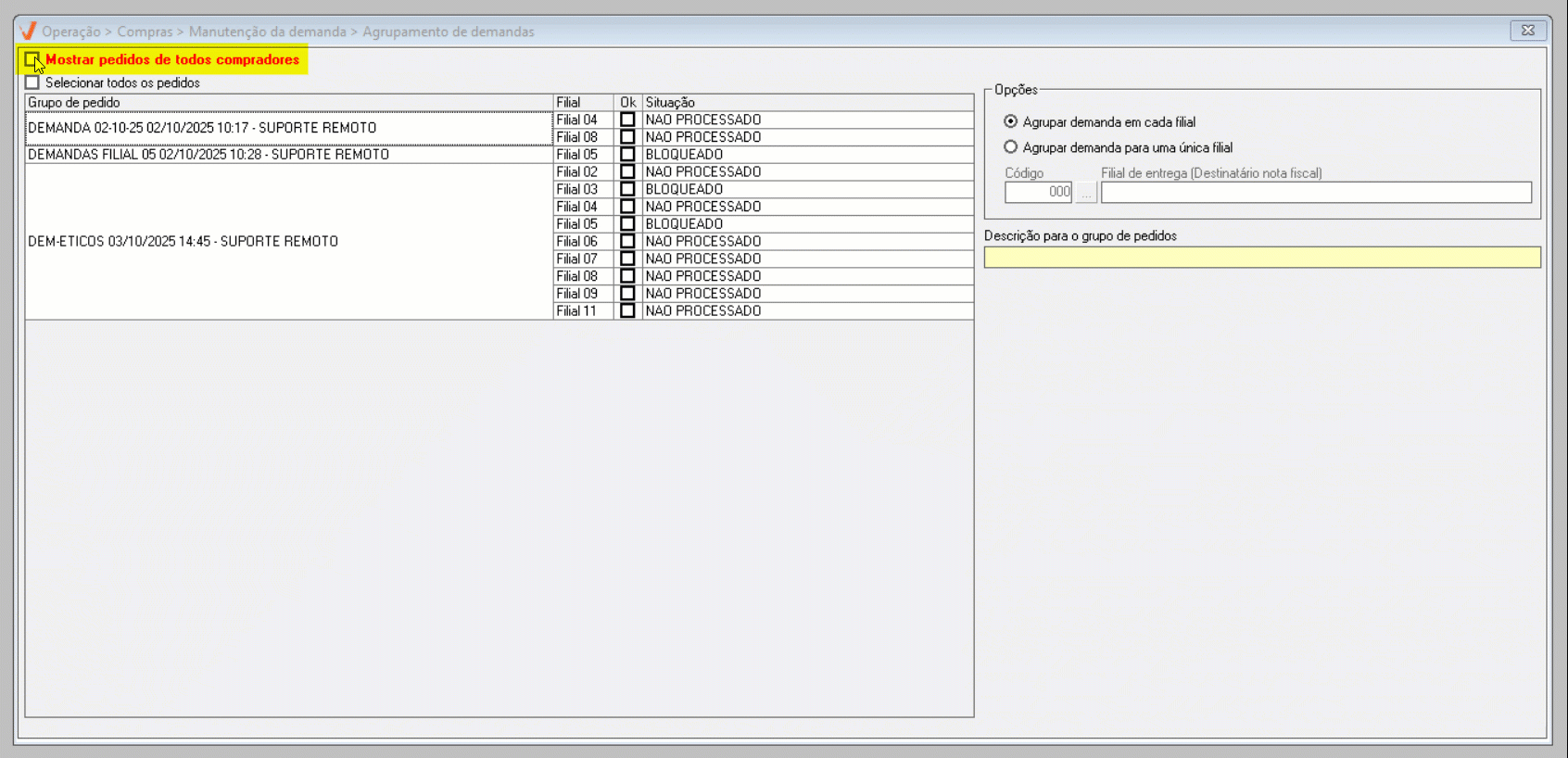Close the Agrupamento de demandas window

click(1528, 31)
